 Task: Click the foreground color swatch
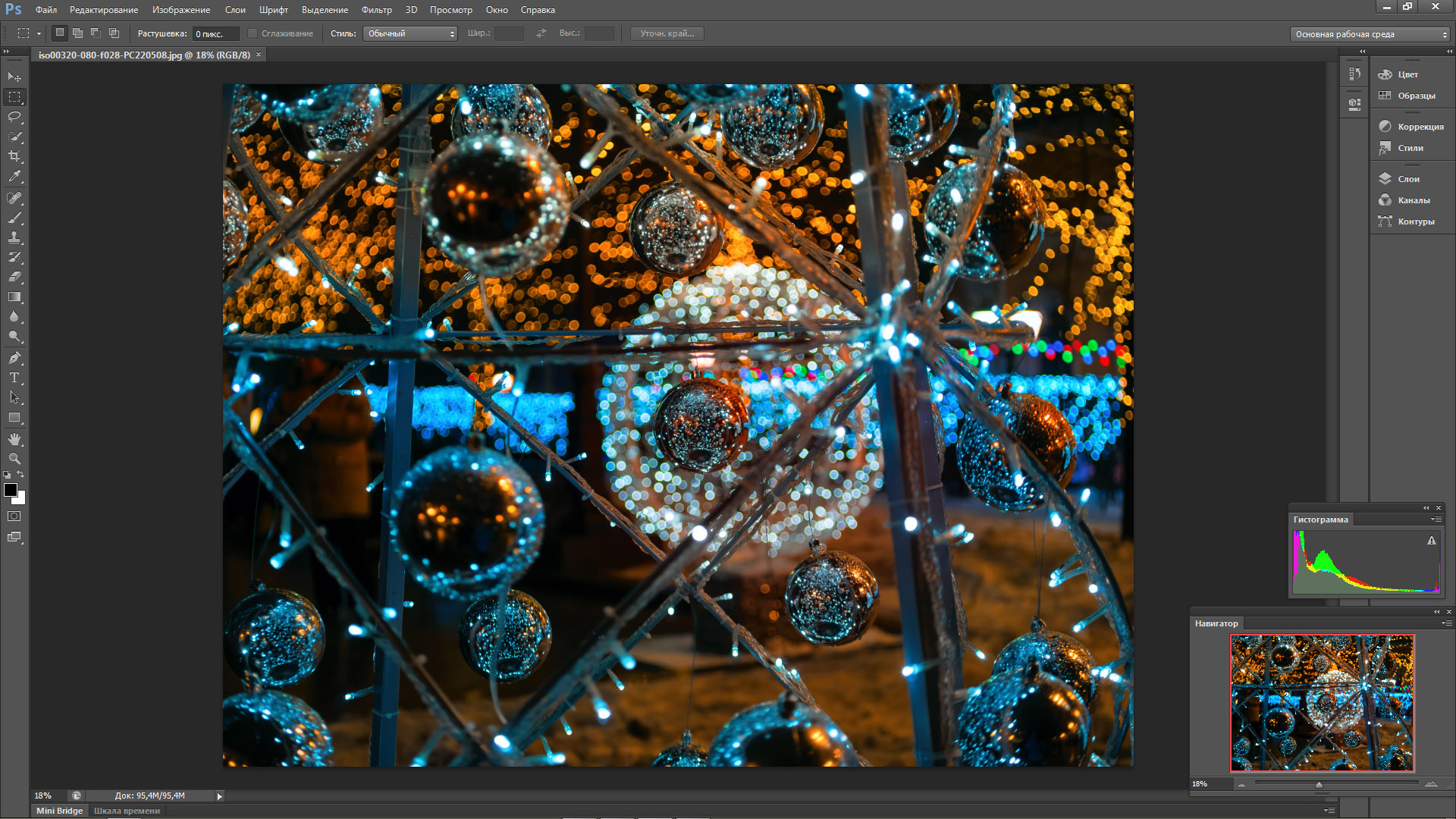(11, 490)
